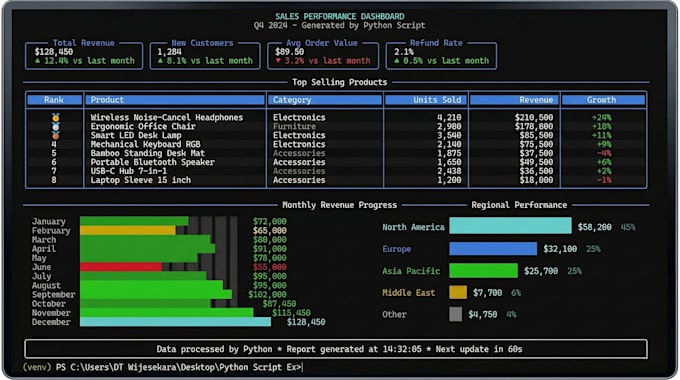
Task: Click the $55,000 June value
Action: [x=270, y=267]
